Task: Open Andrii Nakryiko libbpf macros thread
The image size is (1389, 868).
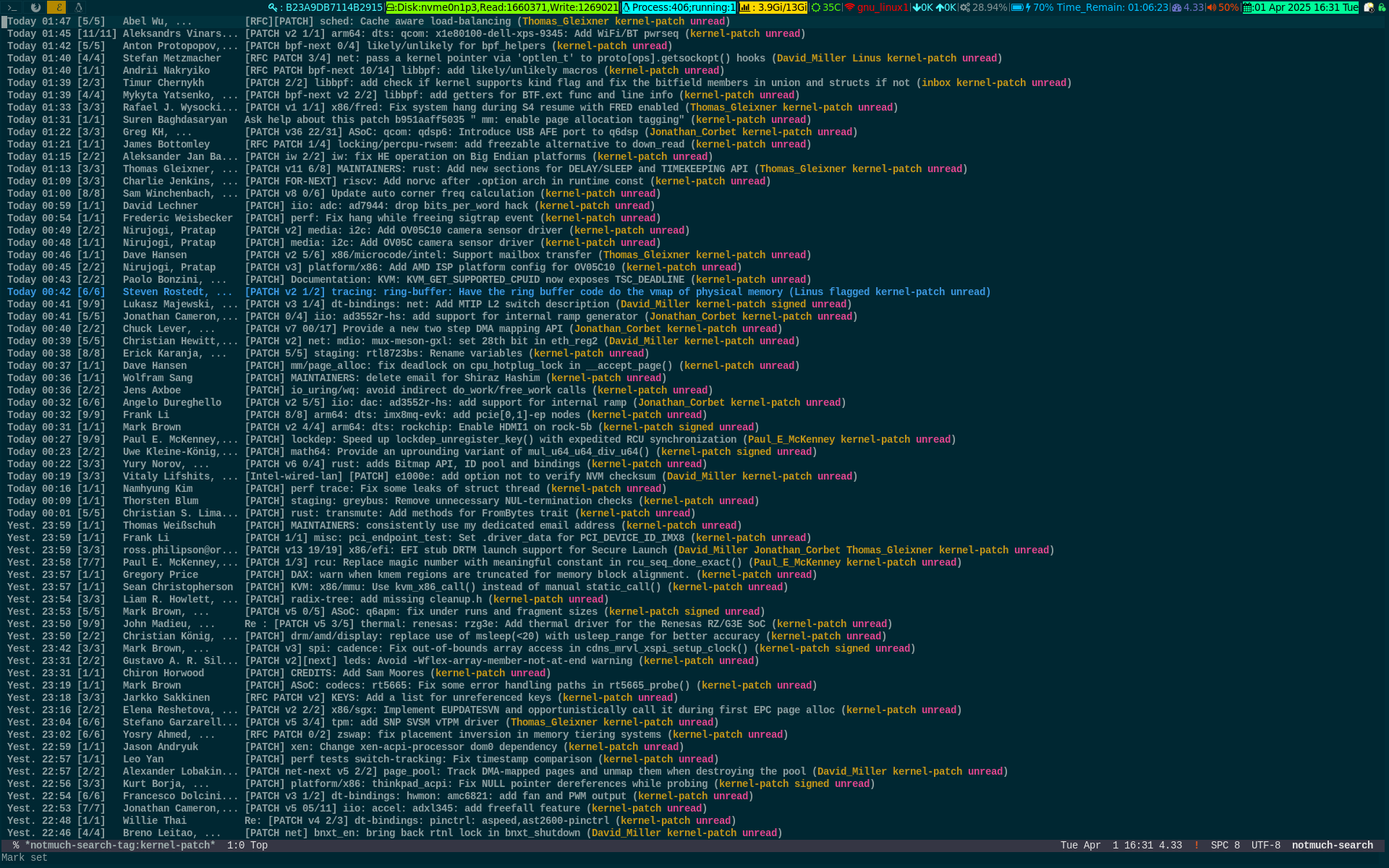Action: point(365,70)
